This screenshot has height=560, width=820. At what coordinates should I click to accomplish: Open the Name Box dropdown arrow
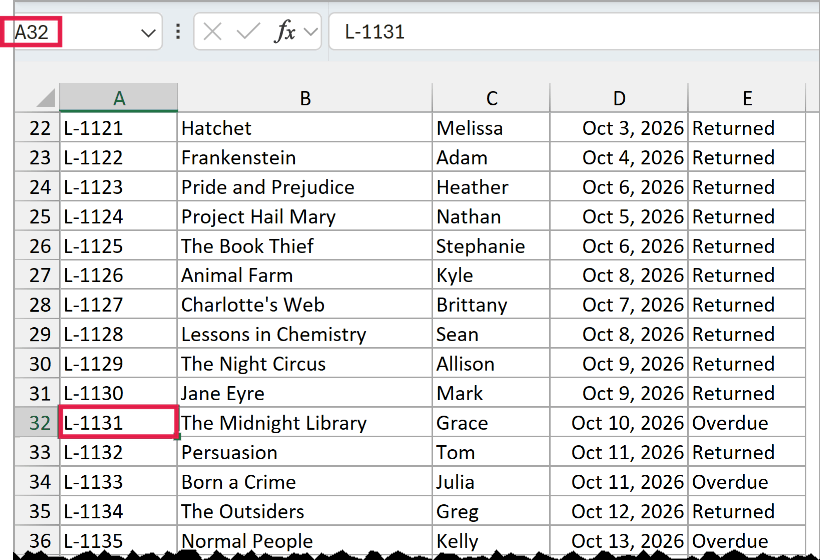pyautogui.click(x=149, y=33)
